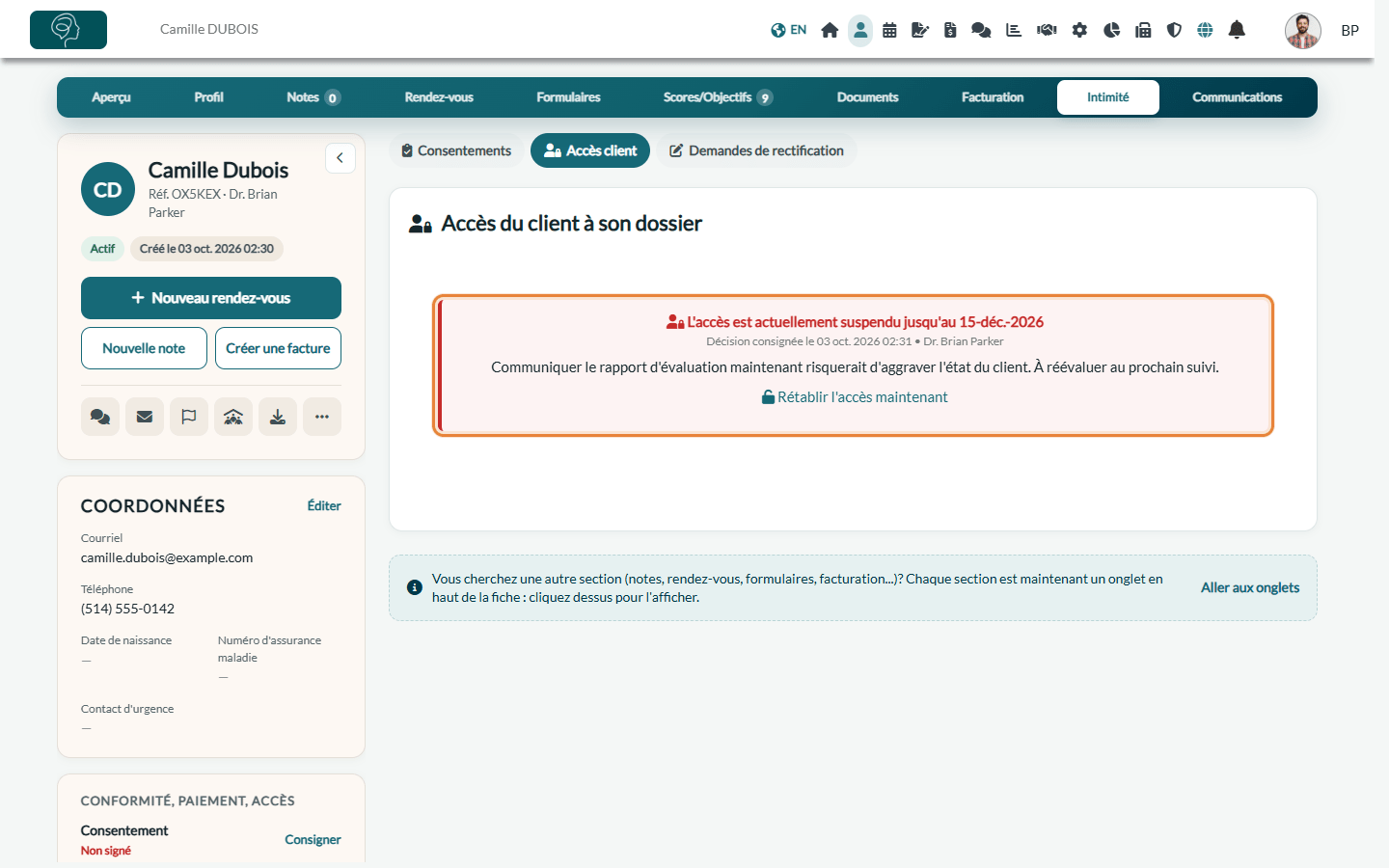Switch to the Profil tab
1389x868 pixels.
[208, 97]
